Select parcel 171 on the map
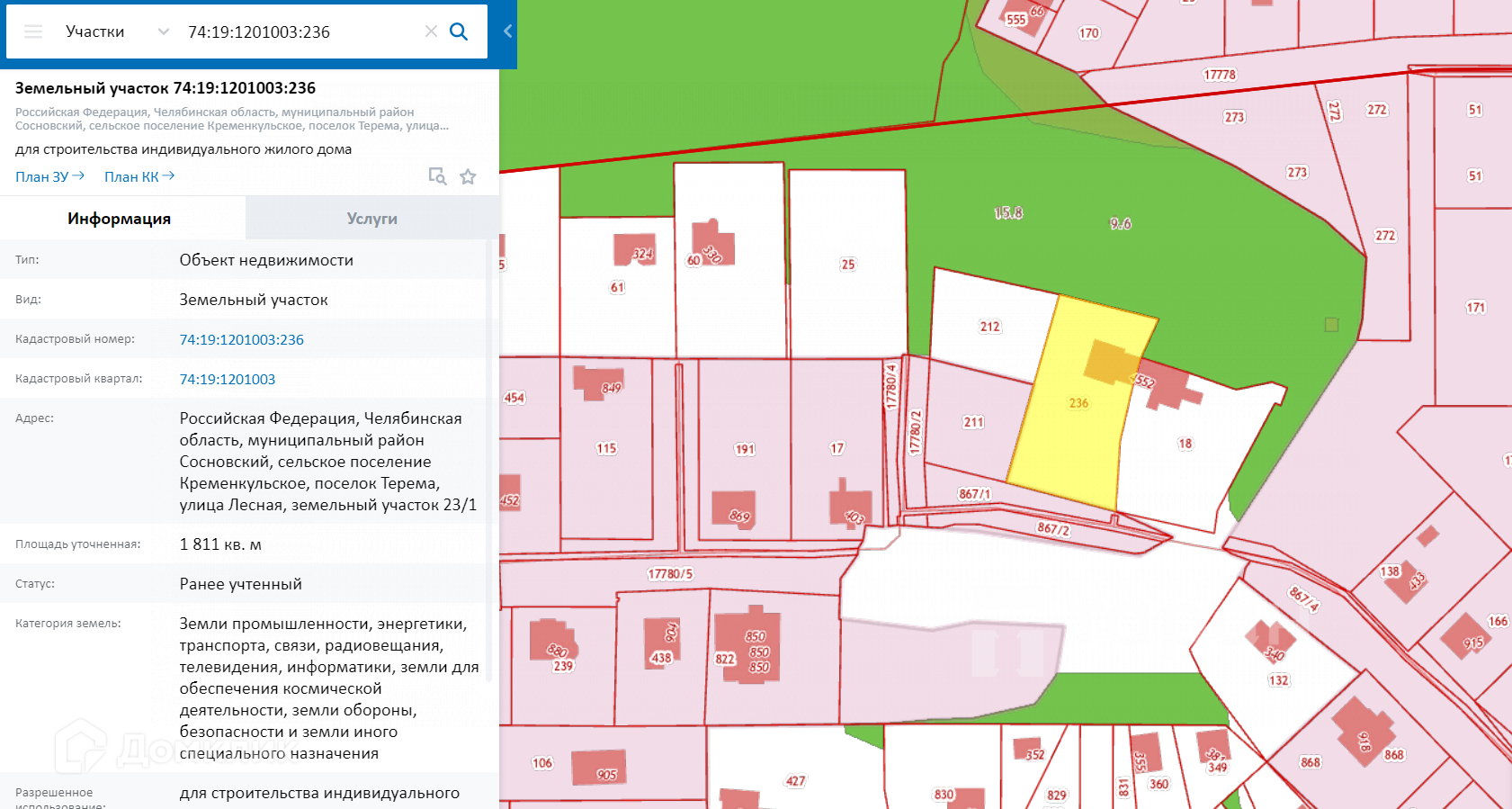This screenshot has width=1512, height=809. [1475, 308]
